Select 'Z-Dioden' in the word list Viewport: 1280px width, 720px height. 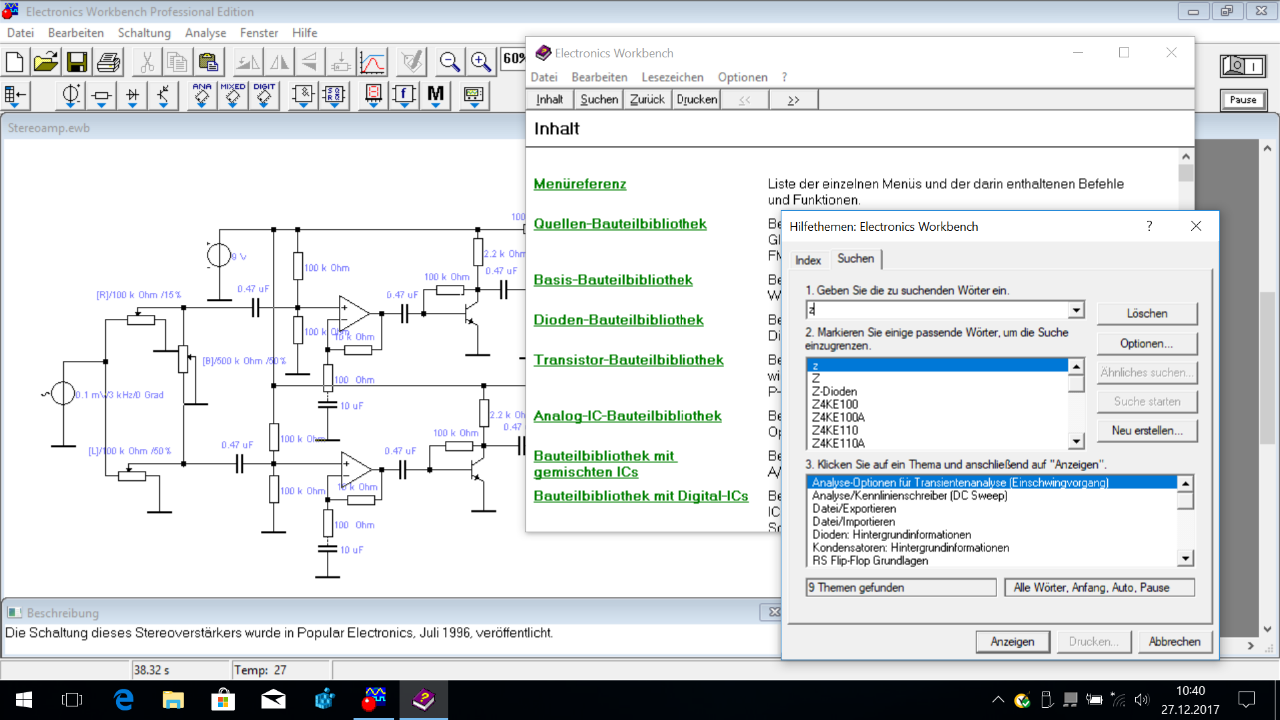click(x=937, y=391)
